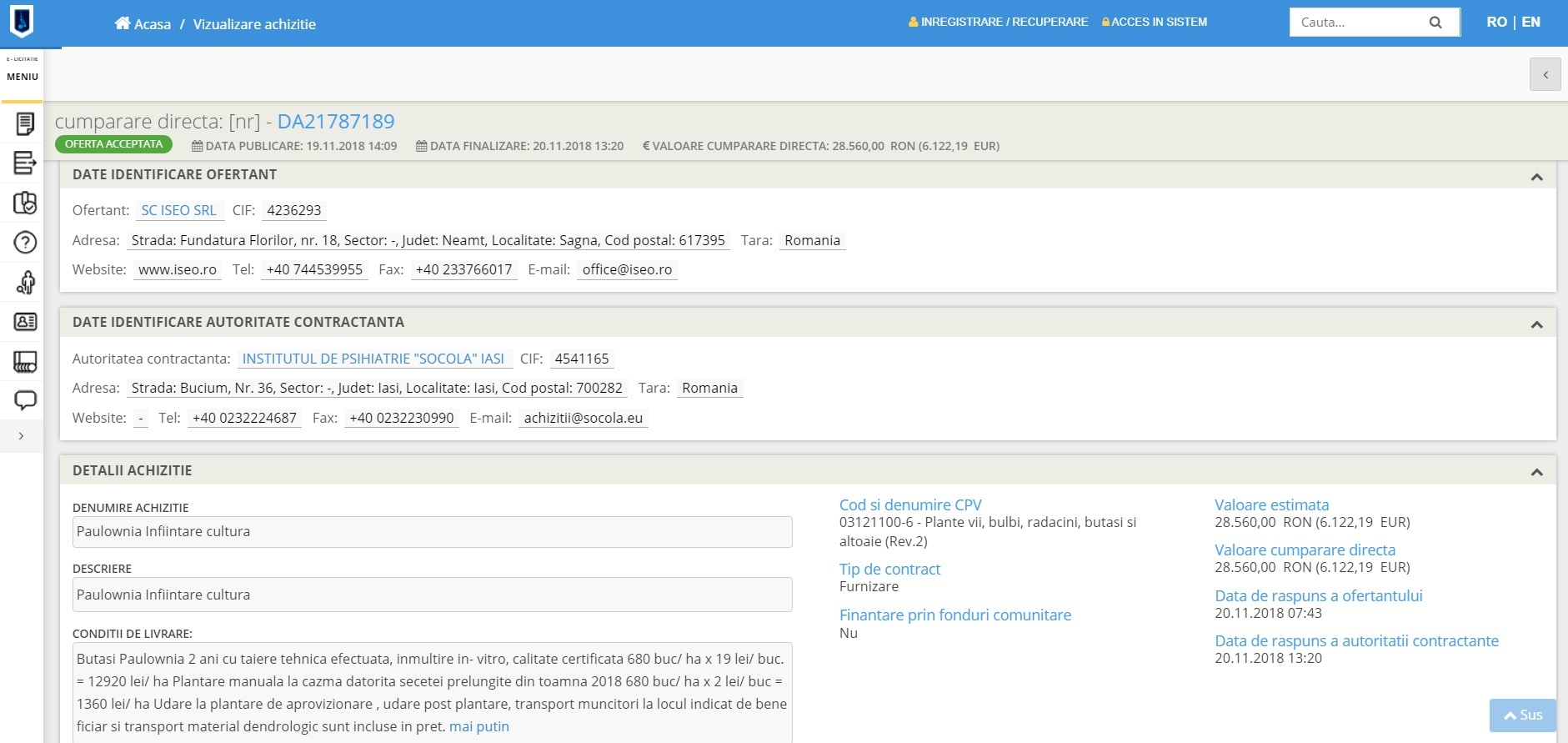Click Cod si denumire CPV label

[910, 505]
